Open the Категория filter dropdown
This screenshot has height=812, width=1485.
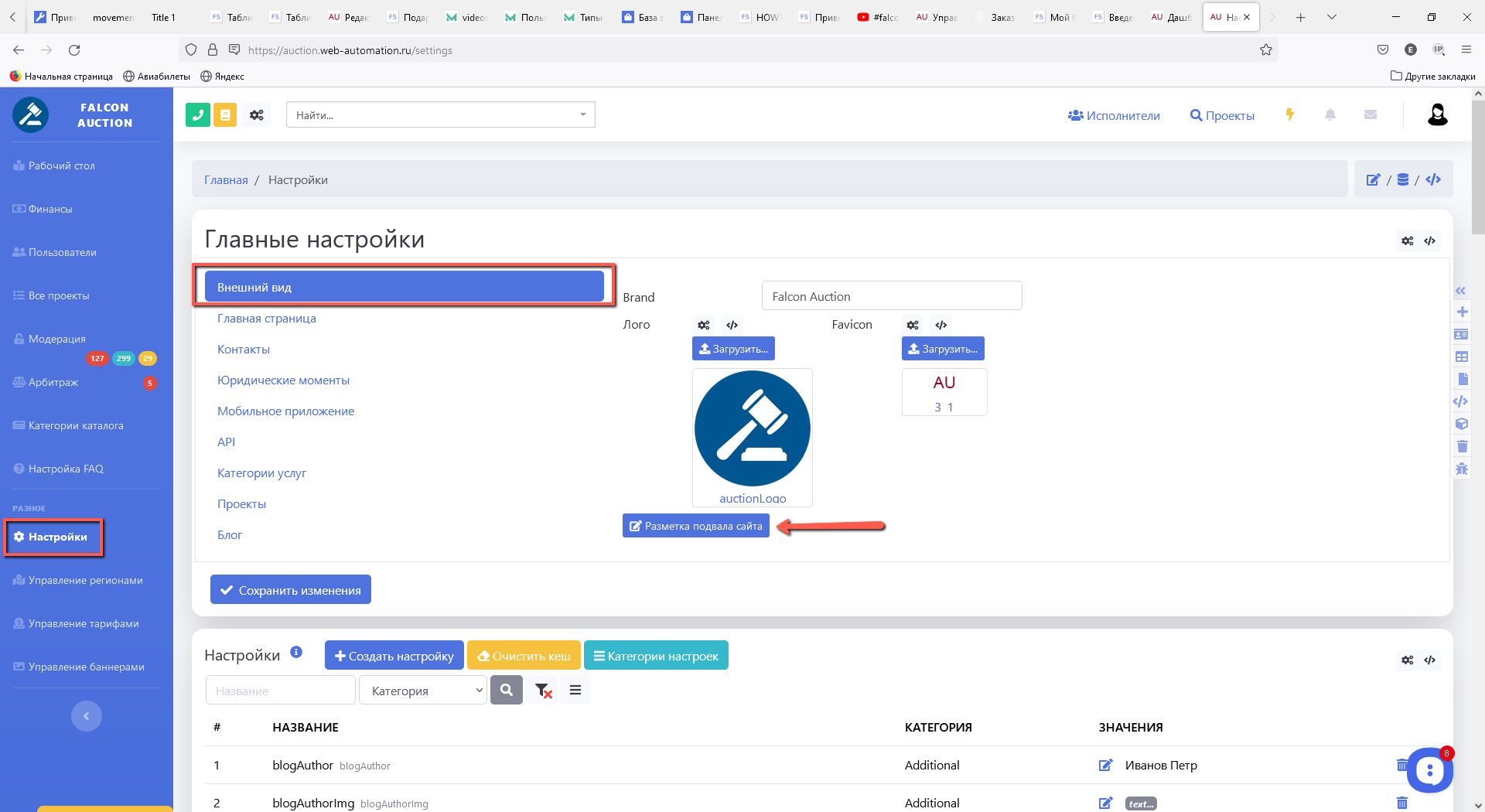[x=423, y=691]
